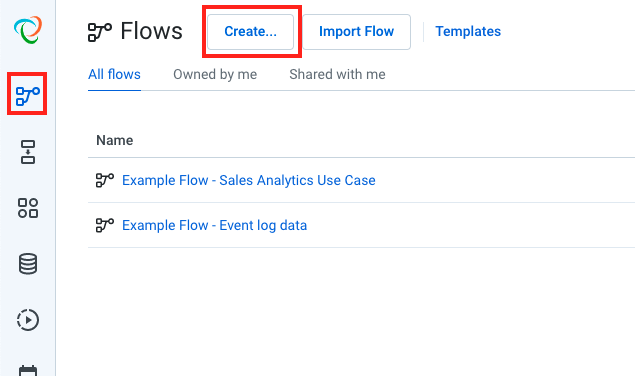Open Example Flow - Event log data
This screenshot has height=376, width=635.
[x=215, y=225]
